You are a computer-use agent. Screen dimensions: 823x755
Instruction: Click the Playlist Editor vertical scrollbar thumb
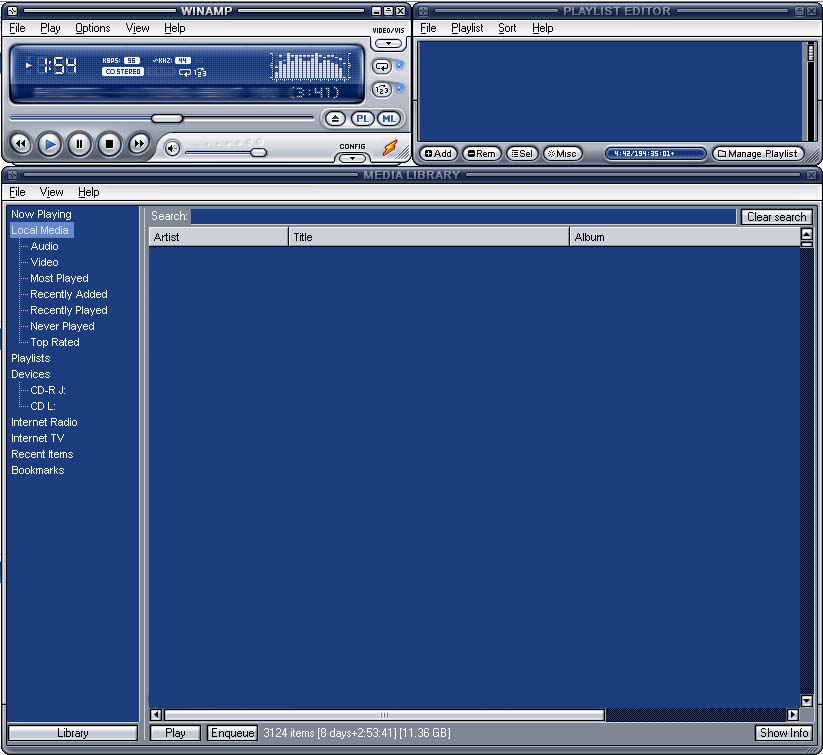pos(810,53)
